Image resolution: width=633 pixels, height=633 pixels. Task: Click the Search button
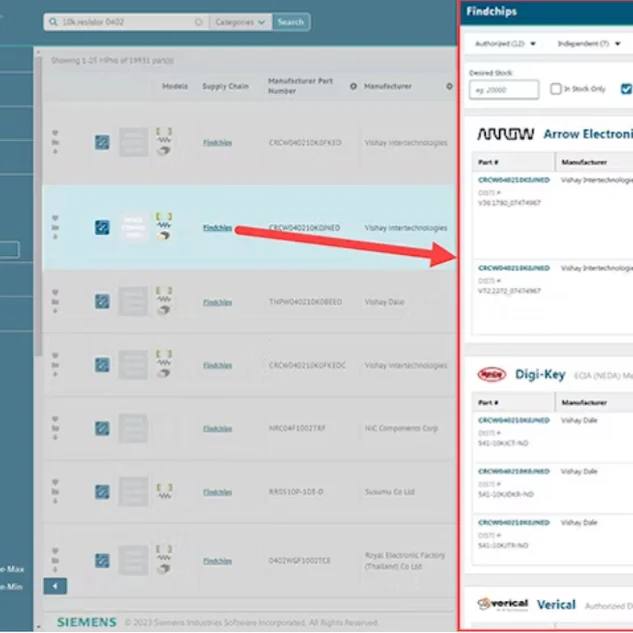291,22
